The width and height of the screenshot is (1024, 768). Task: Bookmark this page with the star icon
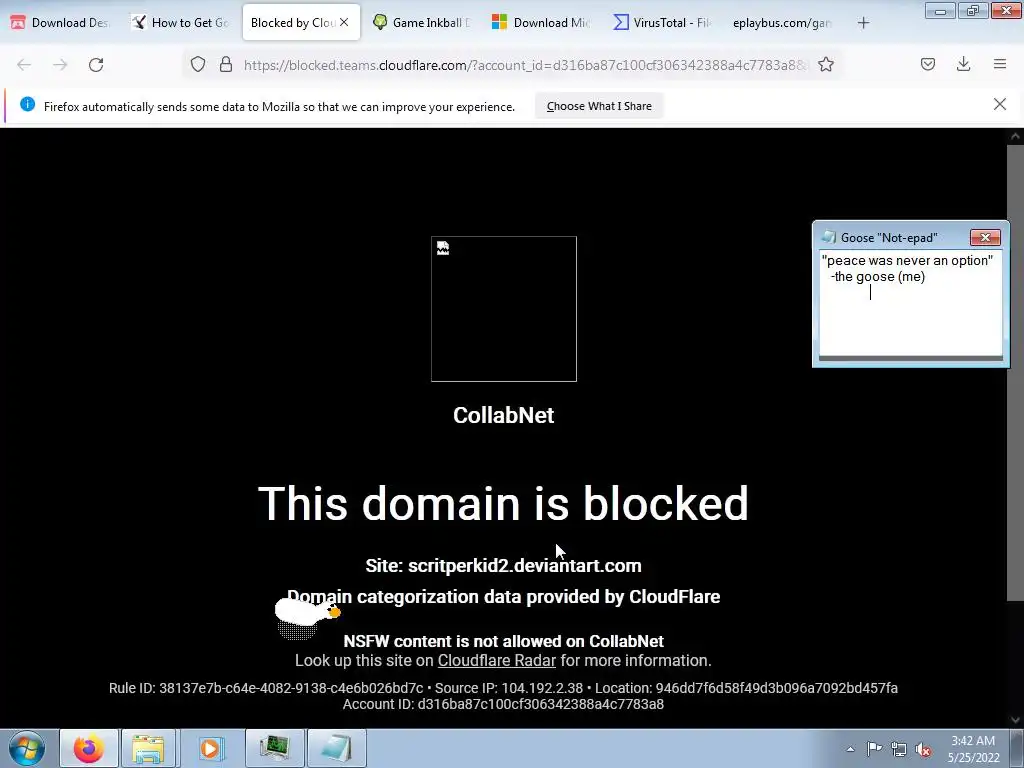pos(826,64)
